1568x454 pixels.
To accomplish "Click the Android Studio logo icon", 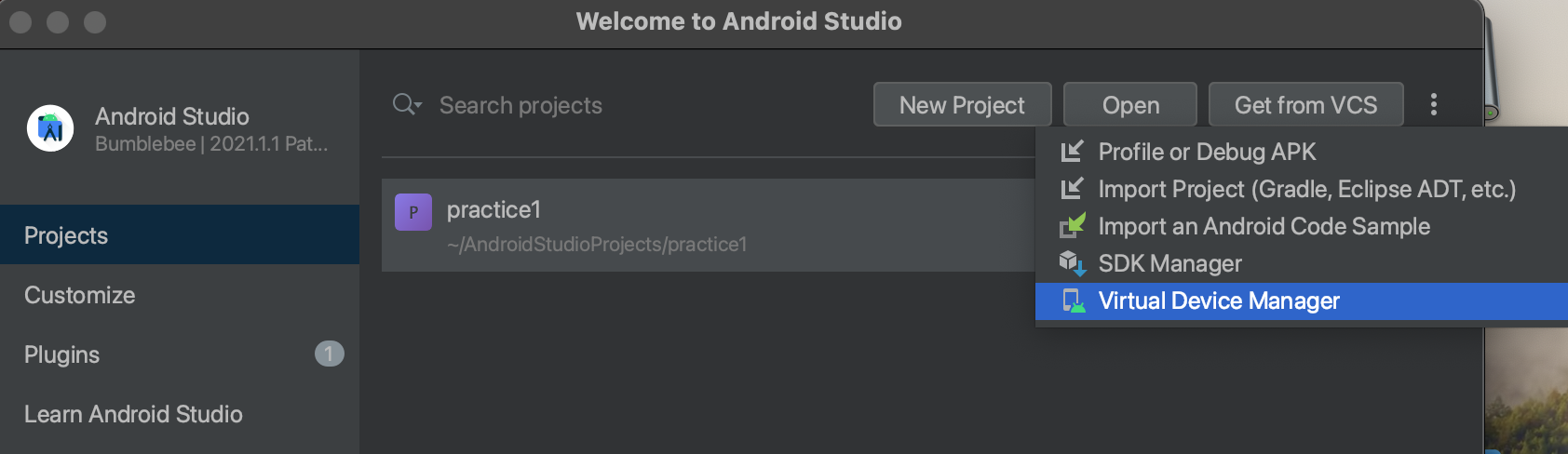I will (50, 128).
